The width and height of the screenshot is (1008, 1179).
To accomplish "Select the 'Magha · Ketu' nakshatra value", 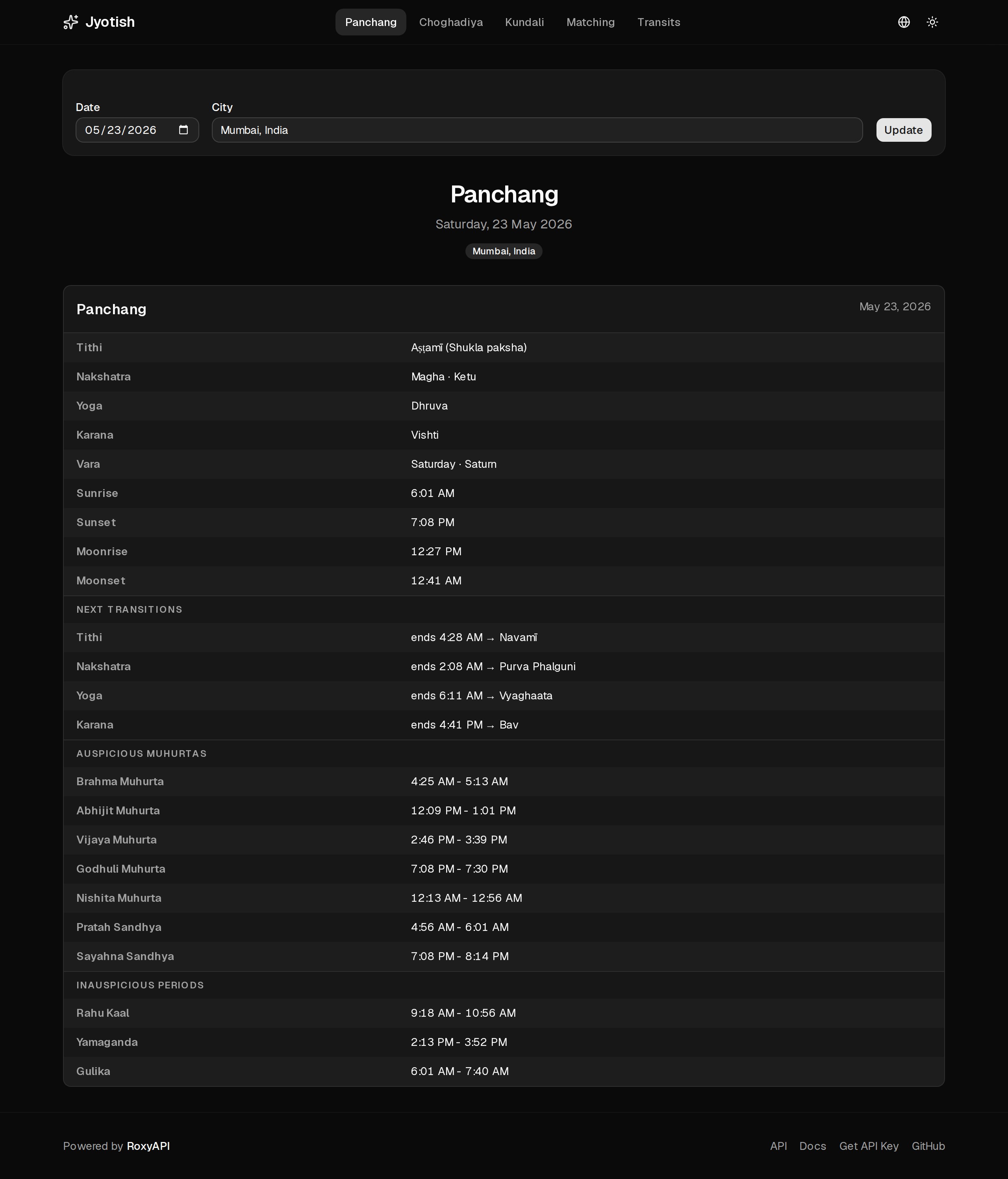I will point(443,377).
